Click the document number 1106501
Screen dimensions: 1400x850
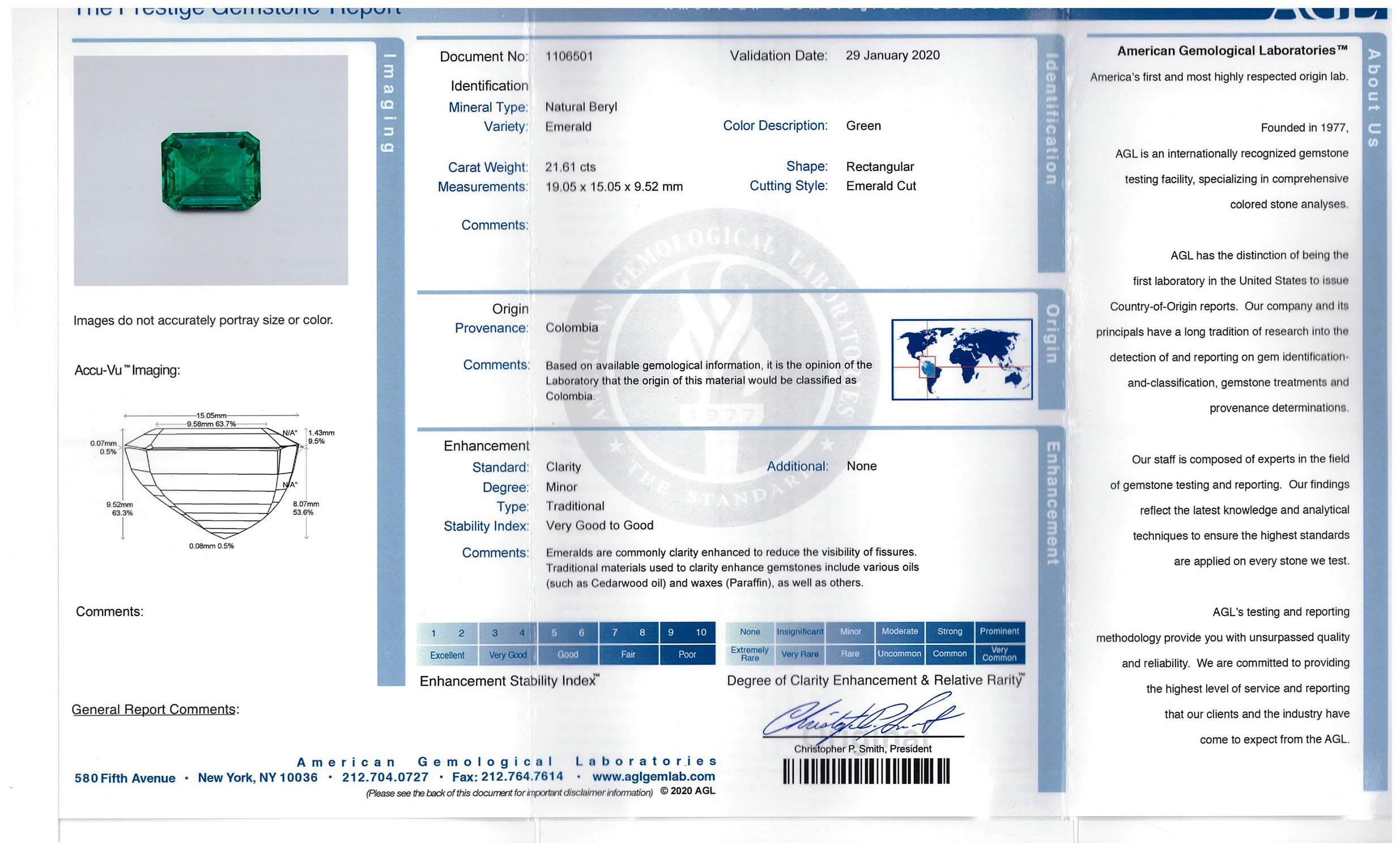click(x=569, y=56)
